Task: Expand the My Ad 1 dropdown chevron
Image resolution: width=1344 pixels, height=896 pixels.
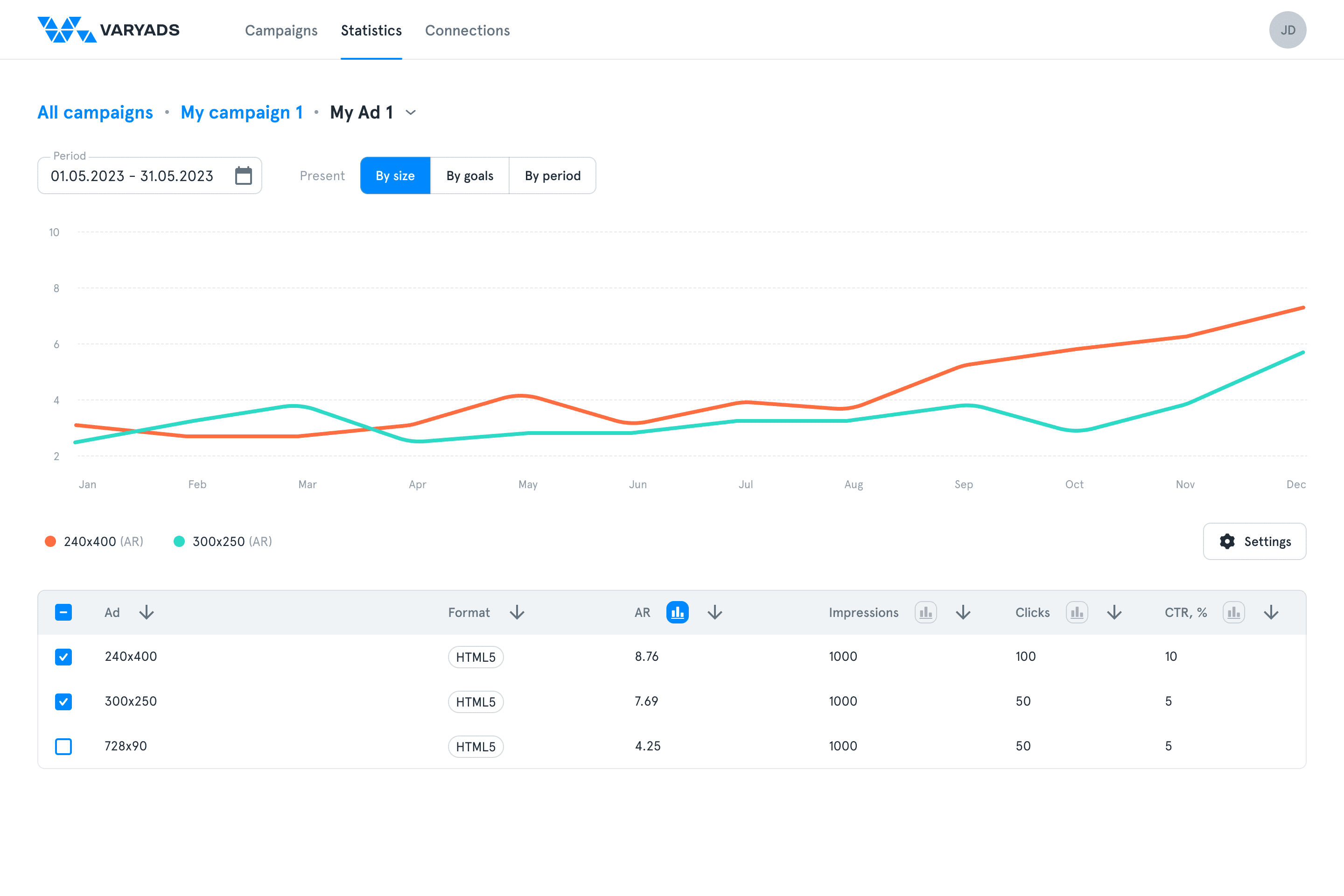Action: tap(411, 112)
